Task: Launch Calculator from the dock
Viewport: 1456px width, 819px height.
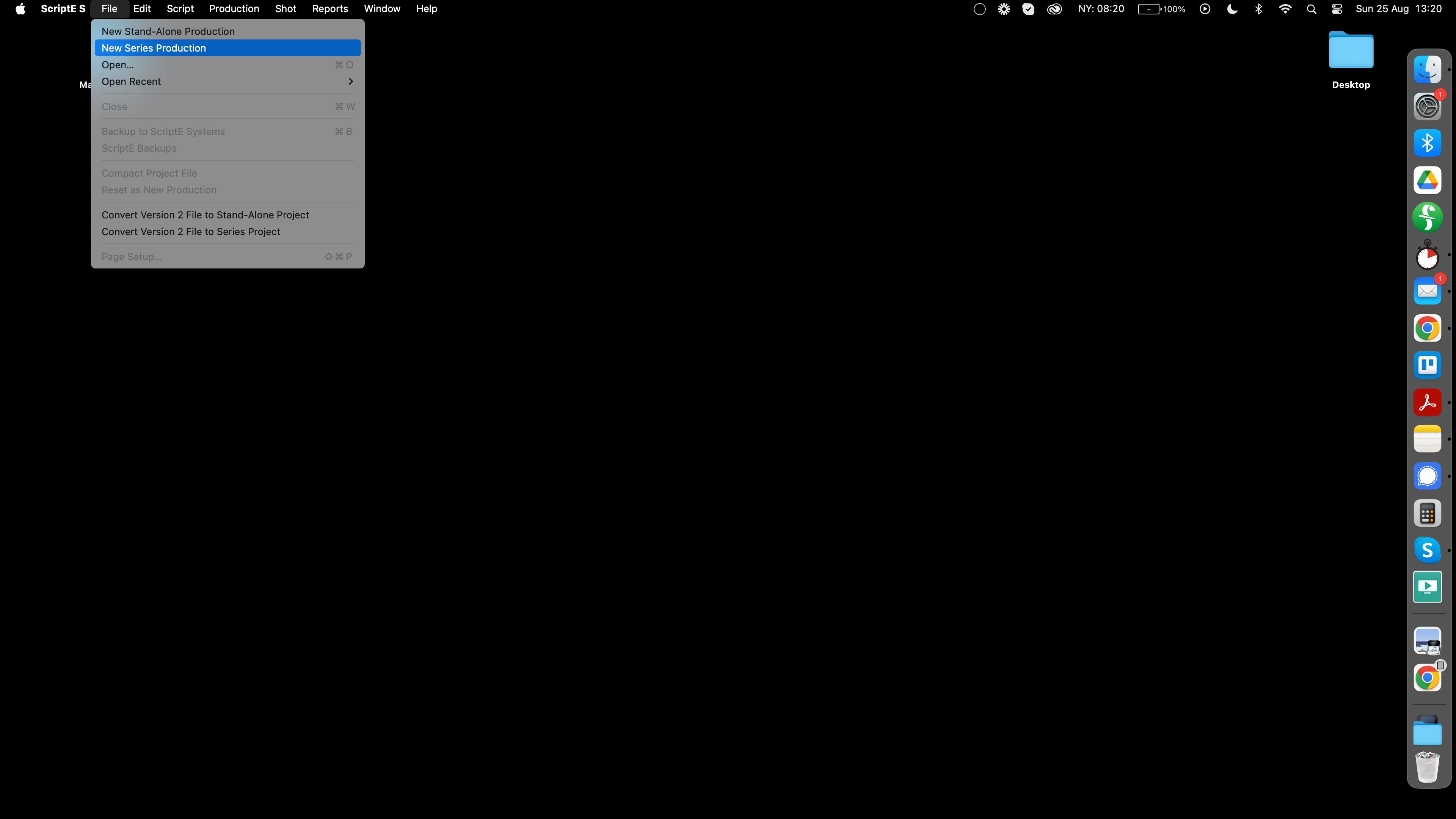Action: coord(1426,513)
